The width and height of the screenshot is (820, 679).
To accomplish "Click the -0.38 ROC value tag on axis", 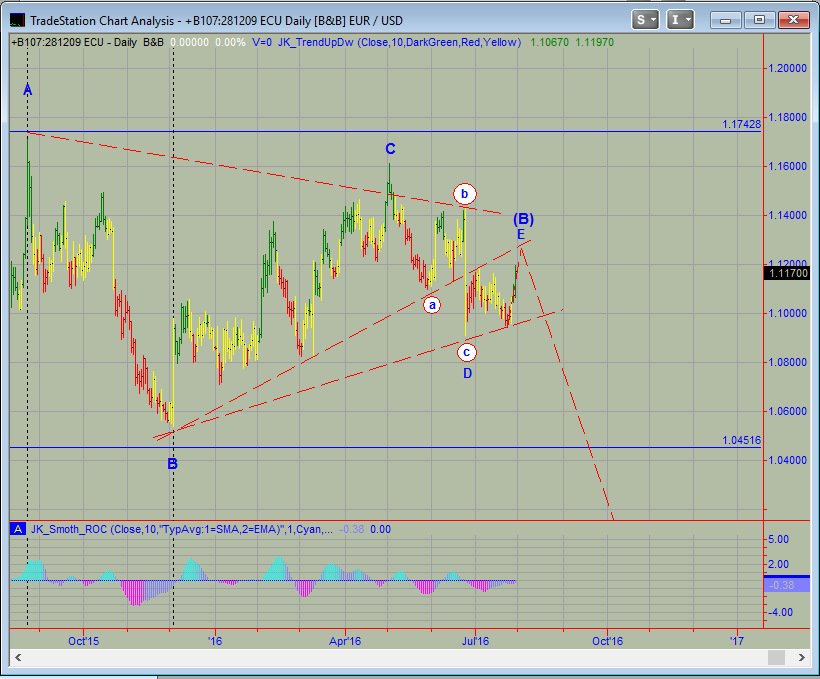I will pyautogui.click(x=787, y=585).
